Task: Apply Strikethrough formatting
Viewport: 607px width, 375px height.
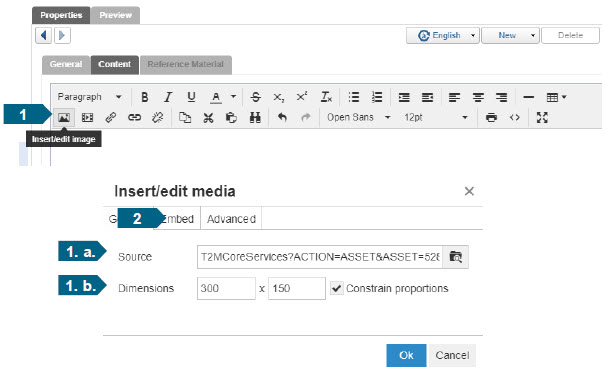Action: [255, 97]
